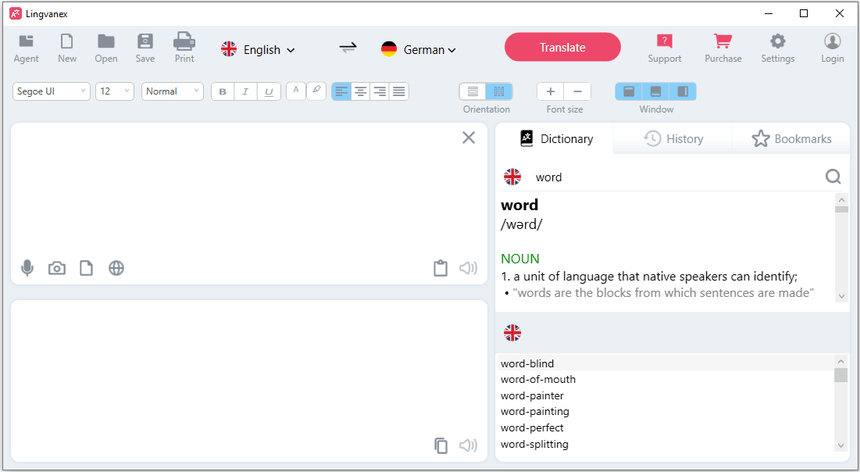Viewport: 860px width, 472px height.
Task: Click the word list scrollbar down arrow
Action: (841, 446)
